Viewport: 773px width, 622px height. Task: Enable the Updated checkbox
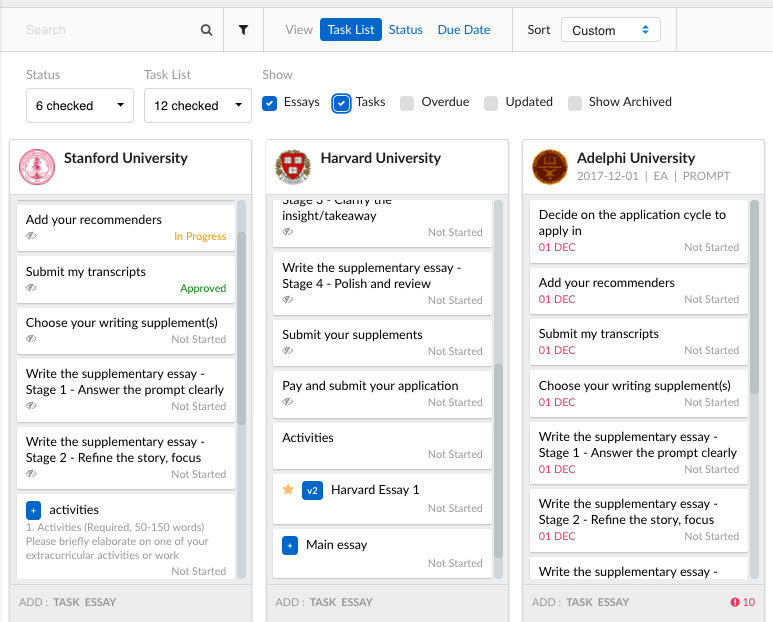[491, 104]
